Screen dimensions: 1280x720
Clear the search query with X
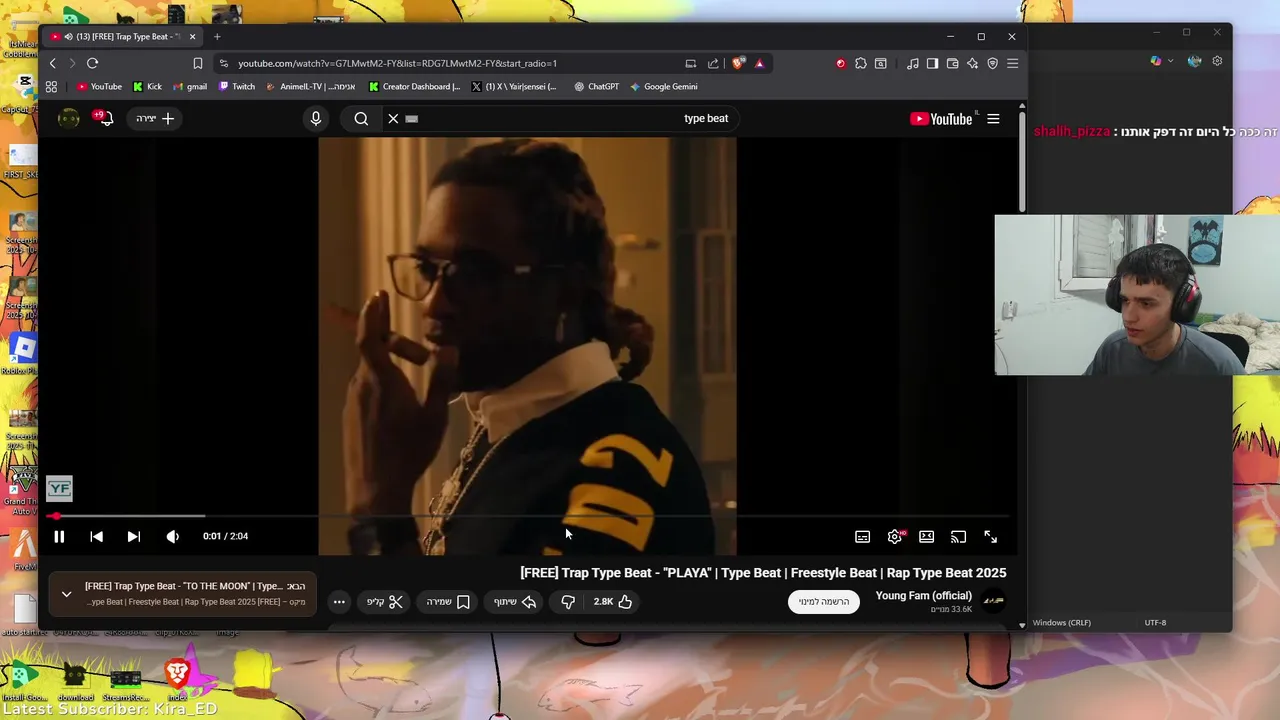click(393, 118)
